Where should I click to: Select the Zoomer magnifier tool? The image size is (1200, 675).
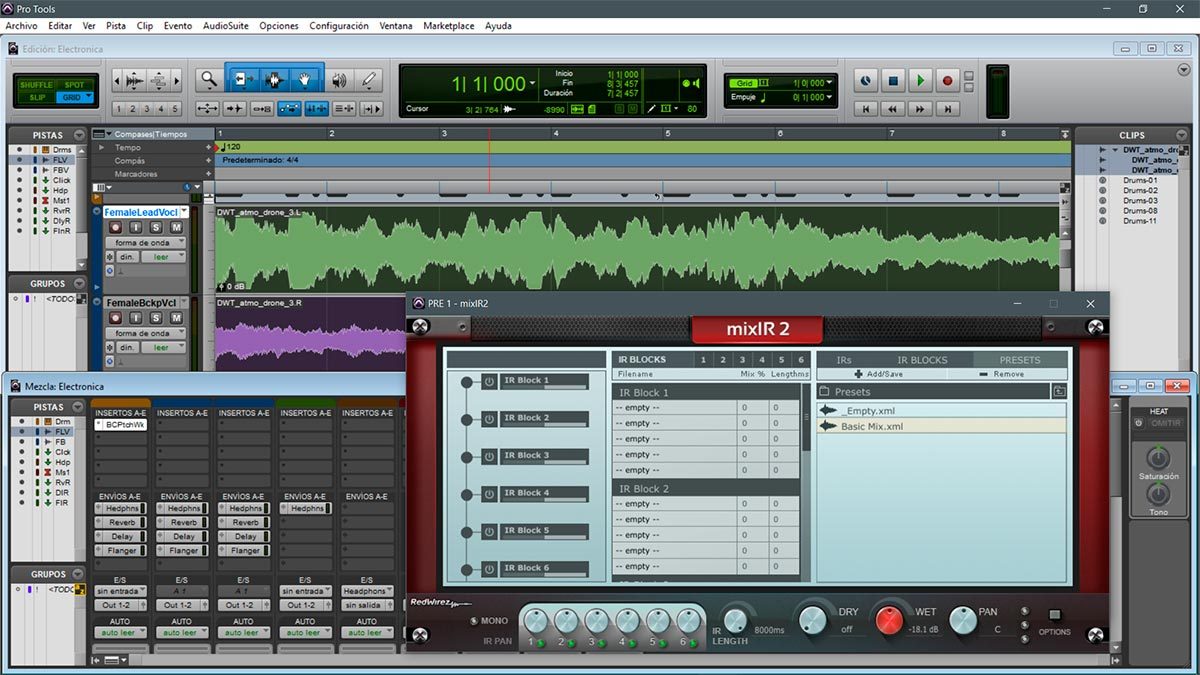tap(208, 80)
